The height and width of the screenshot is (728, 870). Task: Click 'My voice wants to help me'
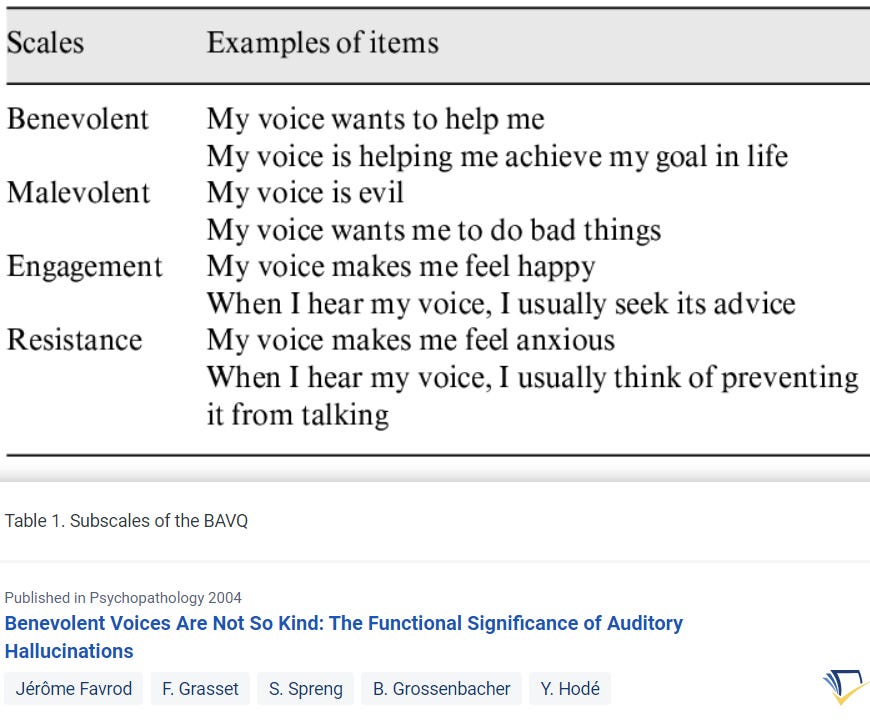[x=376, y=120]
